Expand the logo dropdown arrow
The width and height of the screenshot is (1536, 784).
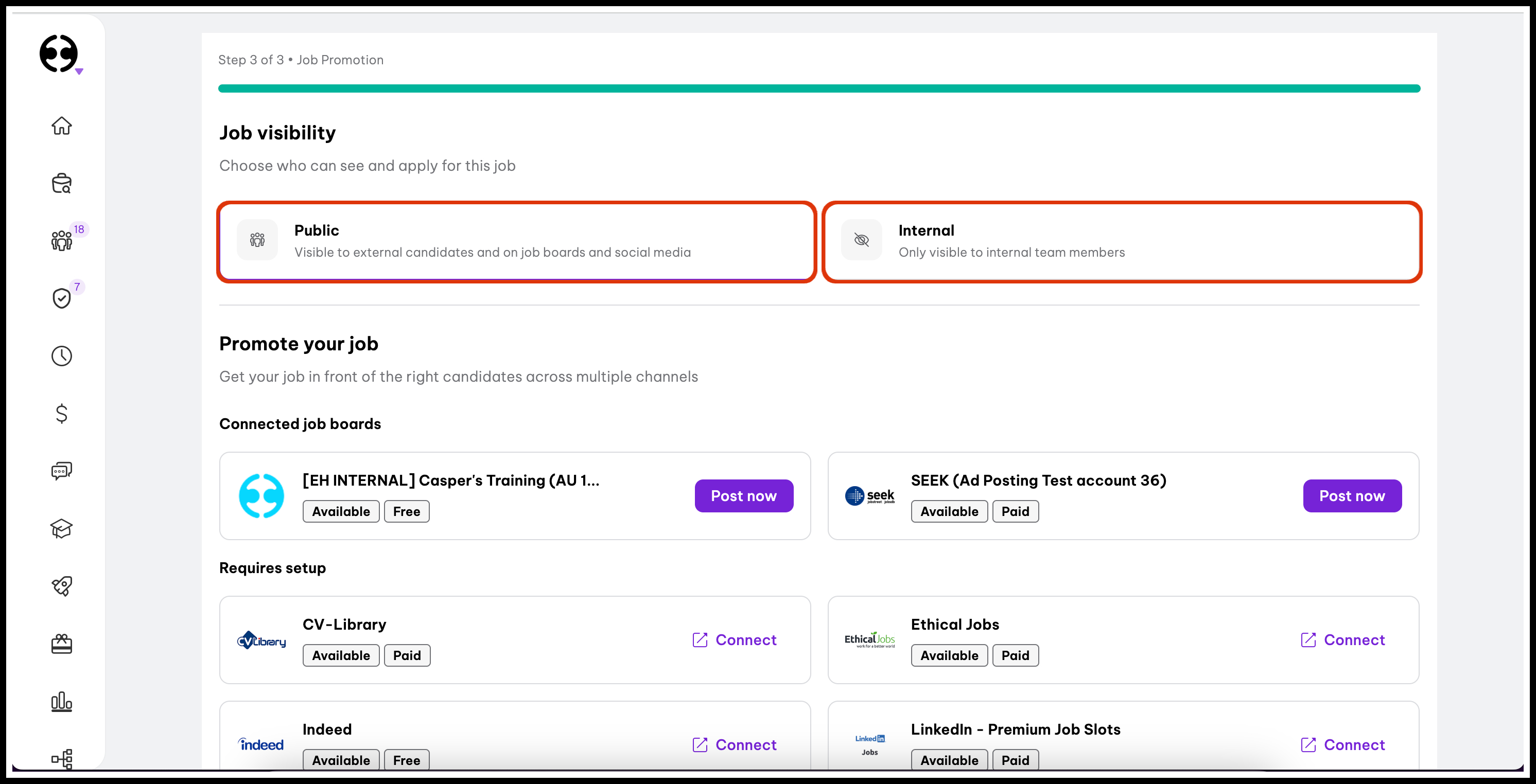[x=79, y=72]
